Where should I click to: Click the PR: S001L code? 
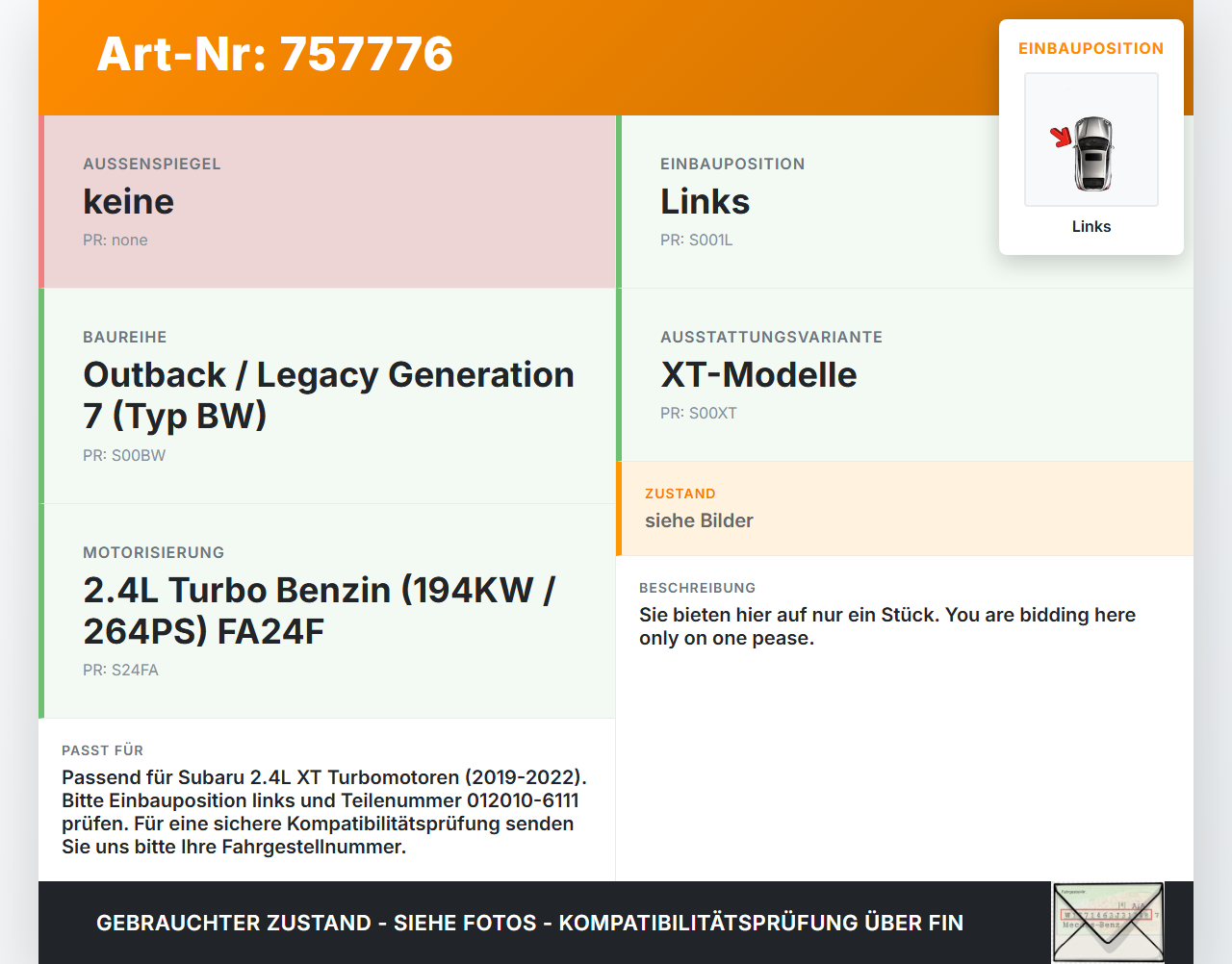(x=697, y=241)
